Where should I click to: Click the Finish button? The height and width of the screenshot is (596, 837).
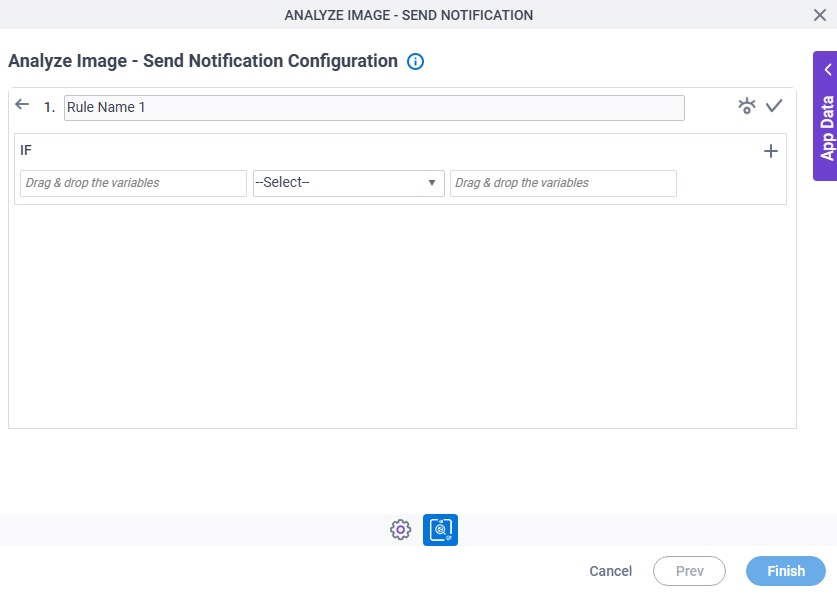786,571
